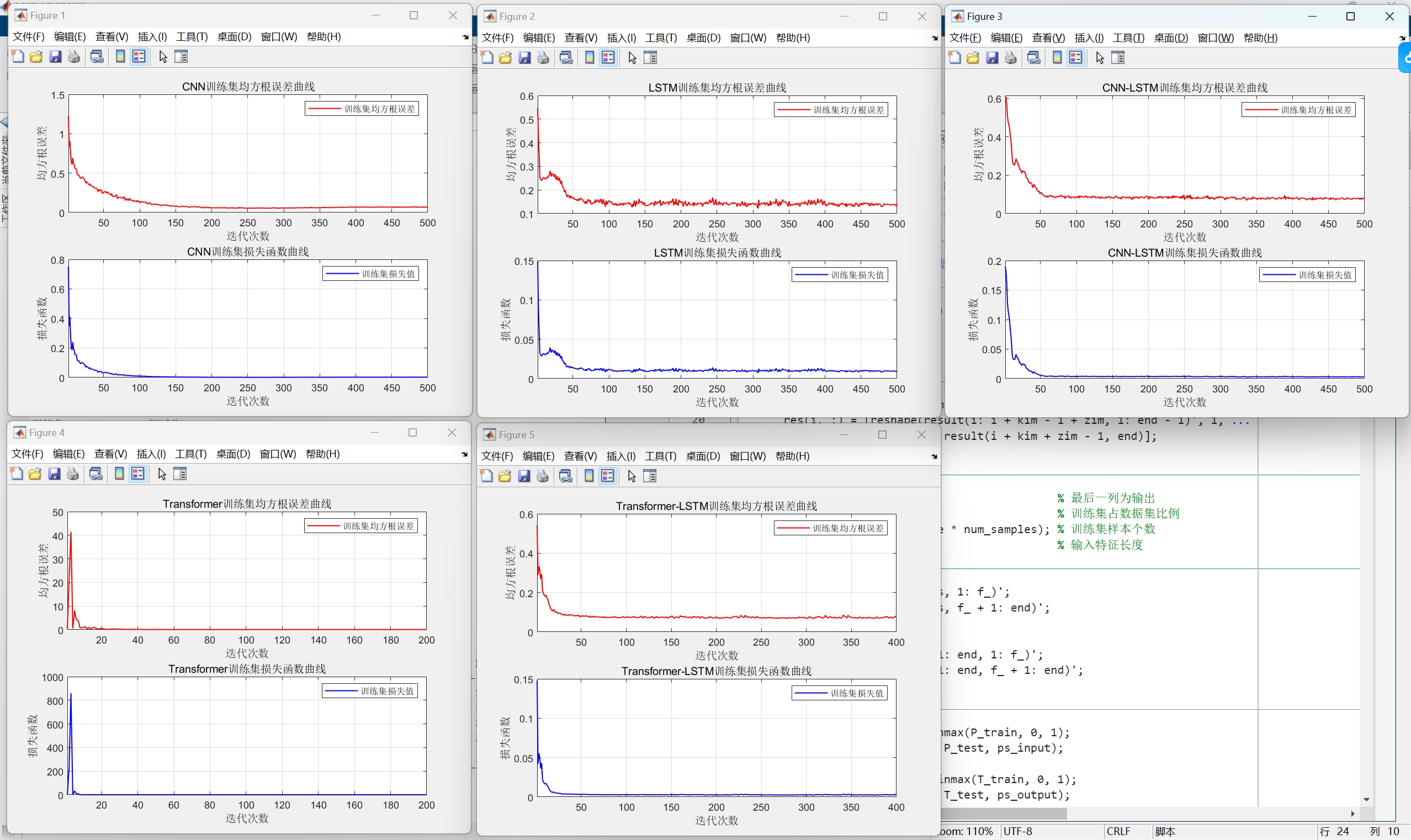
Task: Toggle Edit Plot arrow in Figure 3 toolbar
Action: (1100, 58)
